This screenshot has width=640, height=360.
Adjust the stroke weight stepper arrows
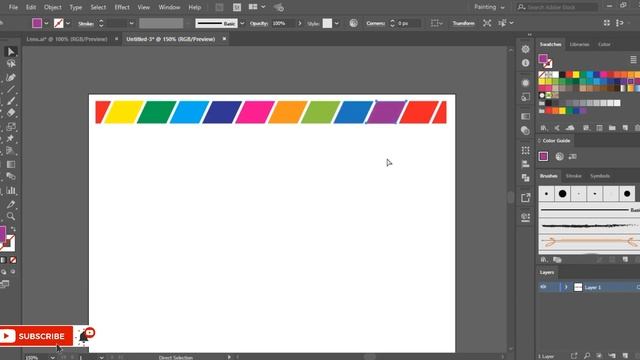tap(101, 23)
